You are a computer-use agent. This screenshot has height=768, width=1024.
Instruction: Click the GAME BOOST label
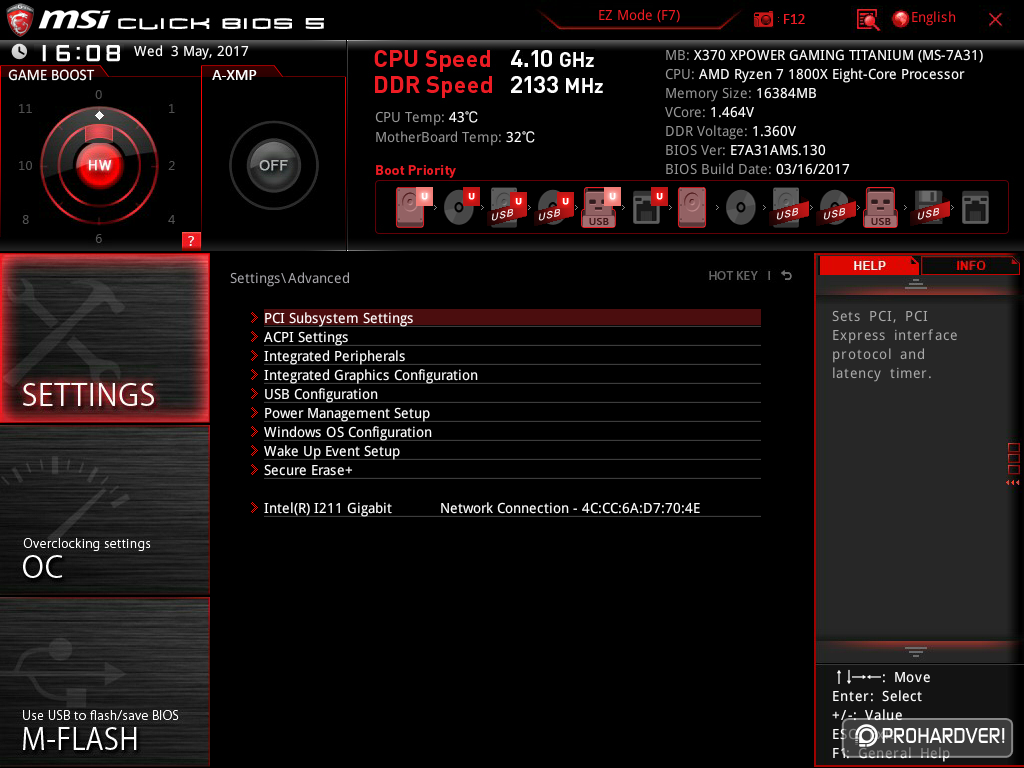click(x=51, y=75)
